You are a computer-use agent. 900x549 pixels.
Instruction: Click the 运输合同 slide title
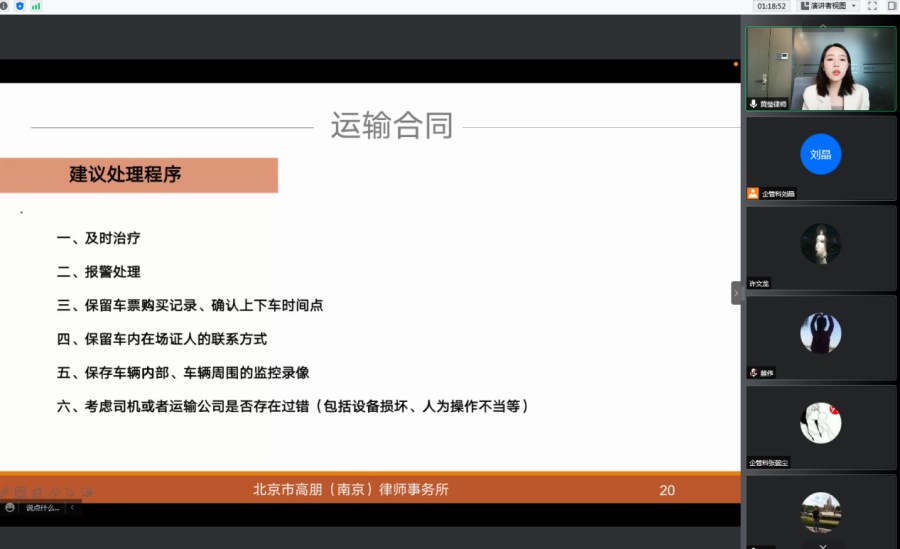pyautogui.click(x=391, y=126)
